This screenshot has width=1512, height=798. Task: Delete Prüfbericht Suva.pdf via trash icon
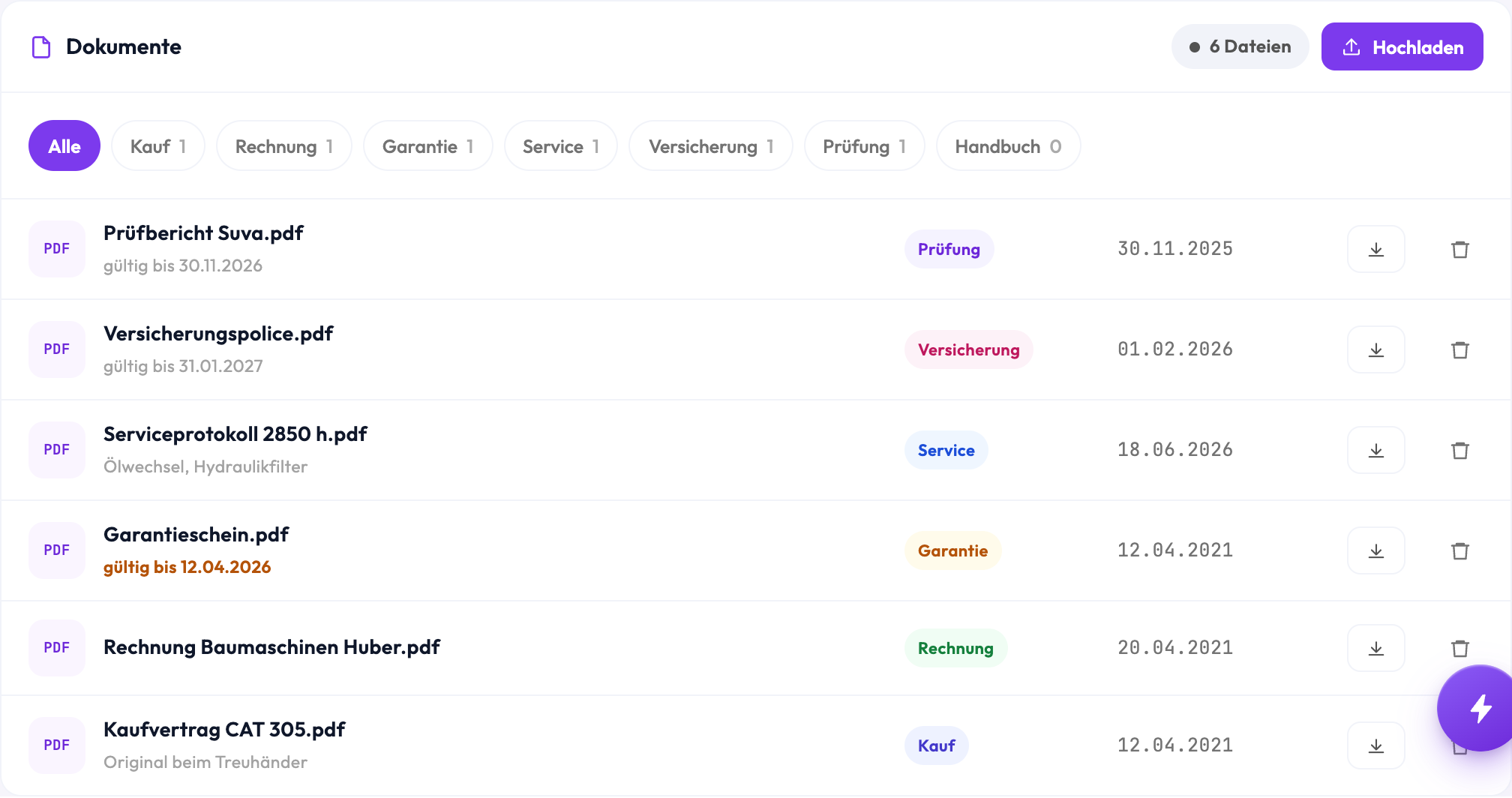pos(1459,249)
